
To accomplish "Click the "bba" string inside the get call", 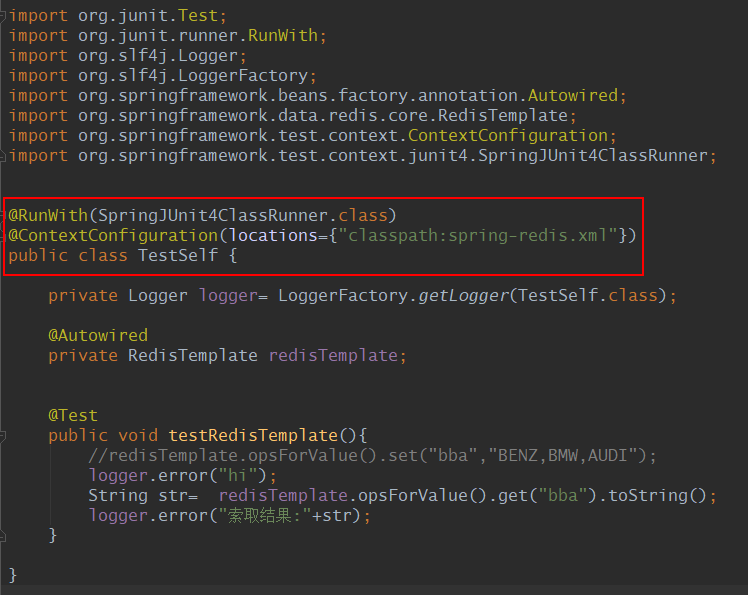I will pos(563,495).
